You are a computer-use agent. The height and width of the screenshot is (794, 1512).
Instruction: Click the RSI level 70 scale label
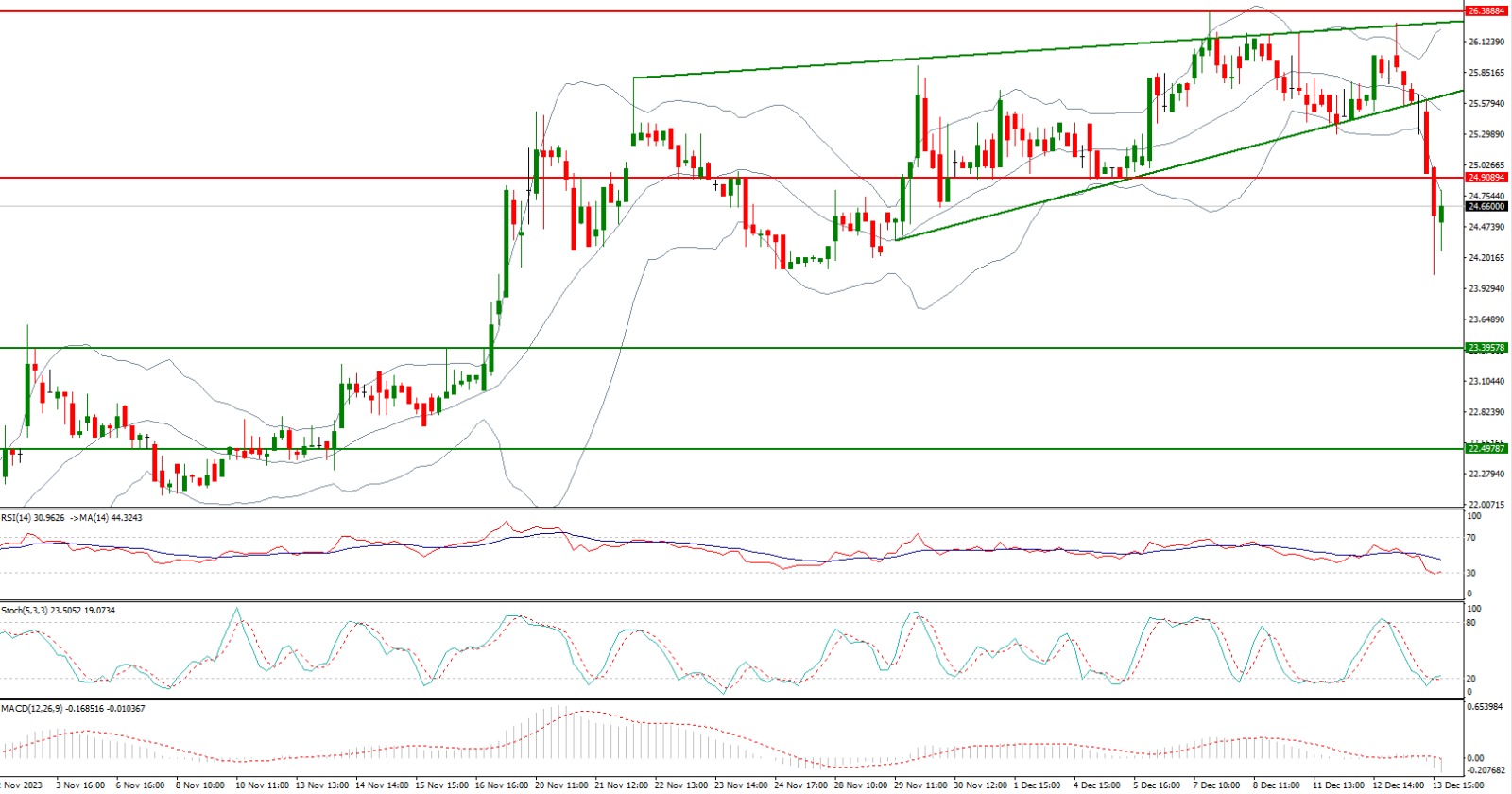(1470, 538)
